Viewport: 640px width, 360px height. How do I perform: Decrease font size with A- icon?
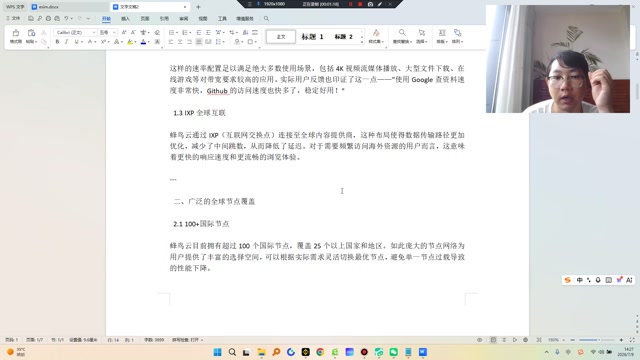[133, 32]
